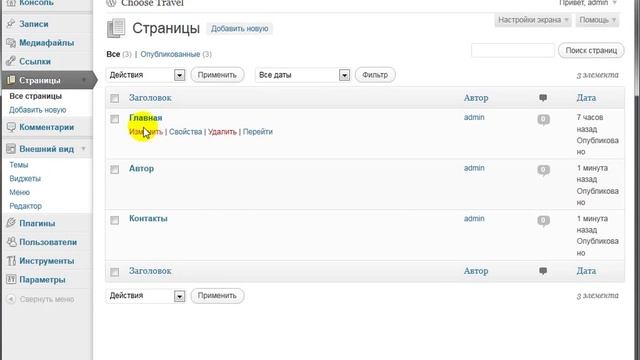The image size is (640, 360).
Task: Open the Записи menu
Action: pyautogui.click(x=33, y=24)
